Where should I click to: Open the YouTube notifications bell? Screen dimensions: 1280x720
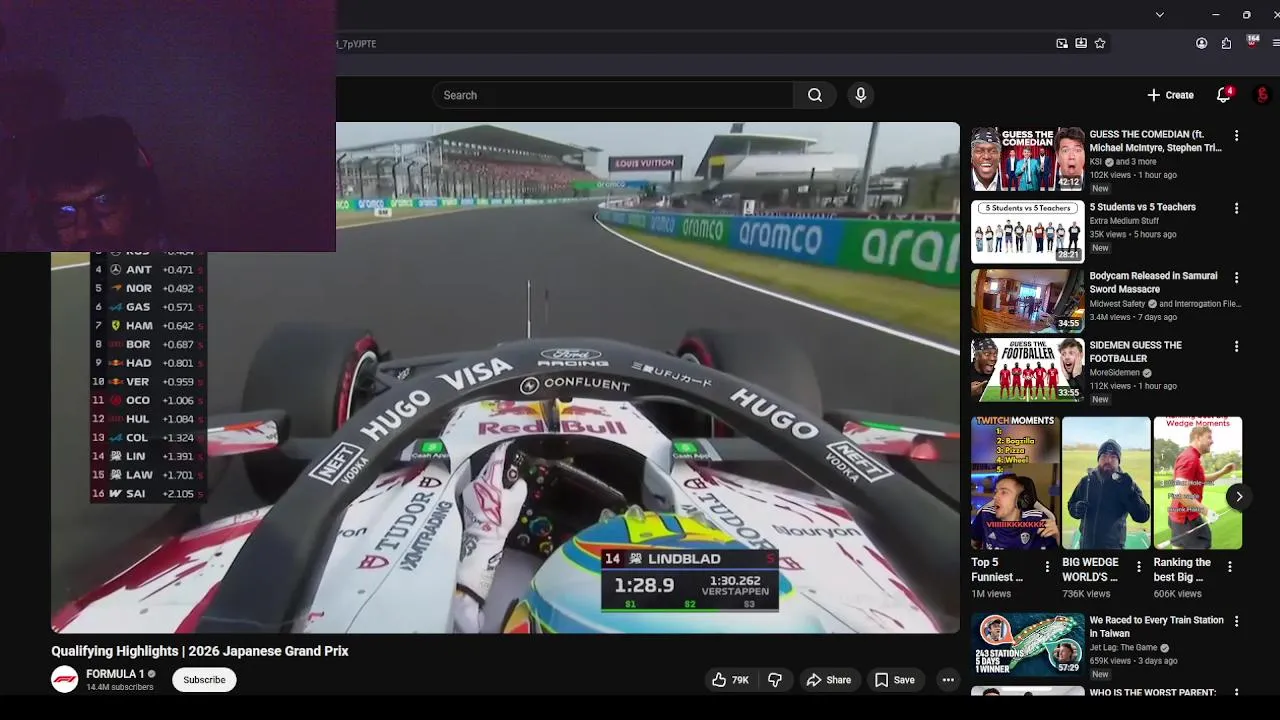pos(1223,95)
